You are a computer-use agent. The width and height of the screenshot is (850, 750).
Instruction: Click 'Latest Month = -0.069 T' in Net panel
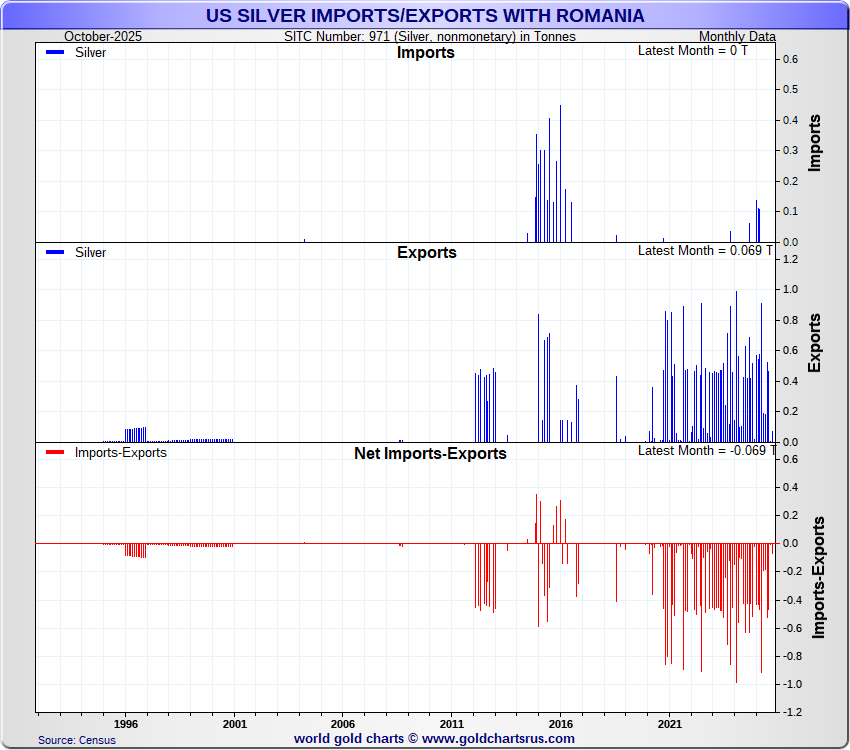(x=706, y=450)
